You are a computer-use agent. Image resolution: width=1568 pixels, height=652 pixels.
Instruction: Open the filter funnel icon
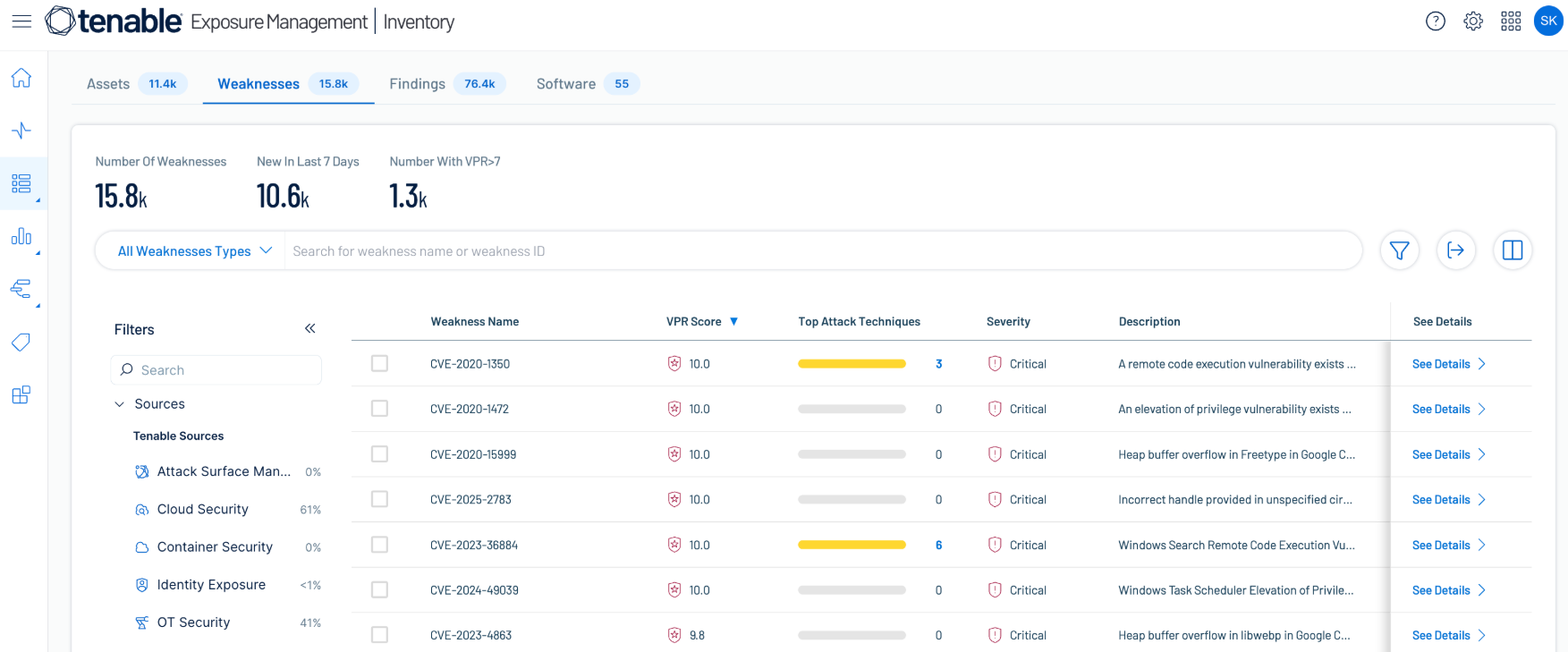1399,251
